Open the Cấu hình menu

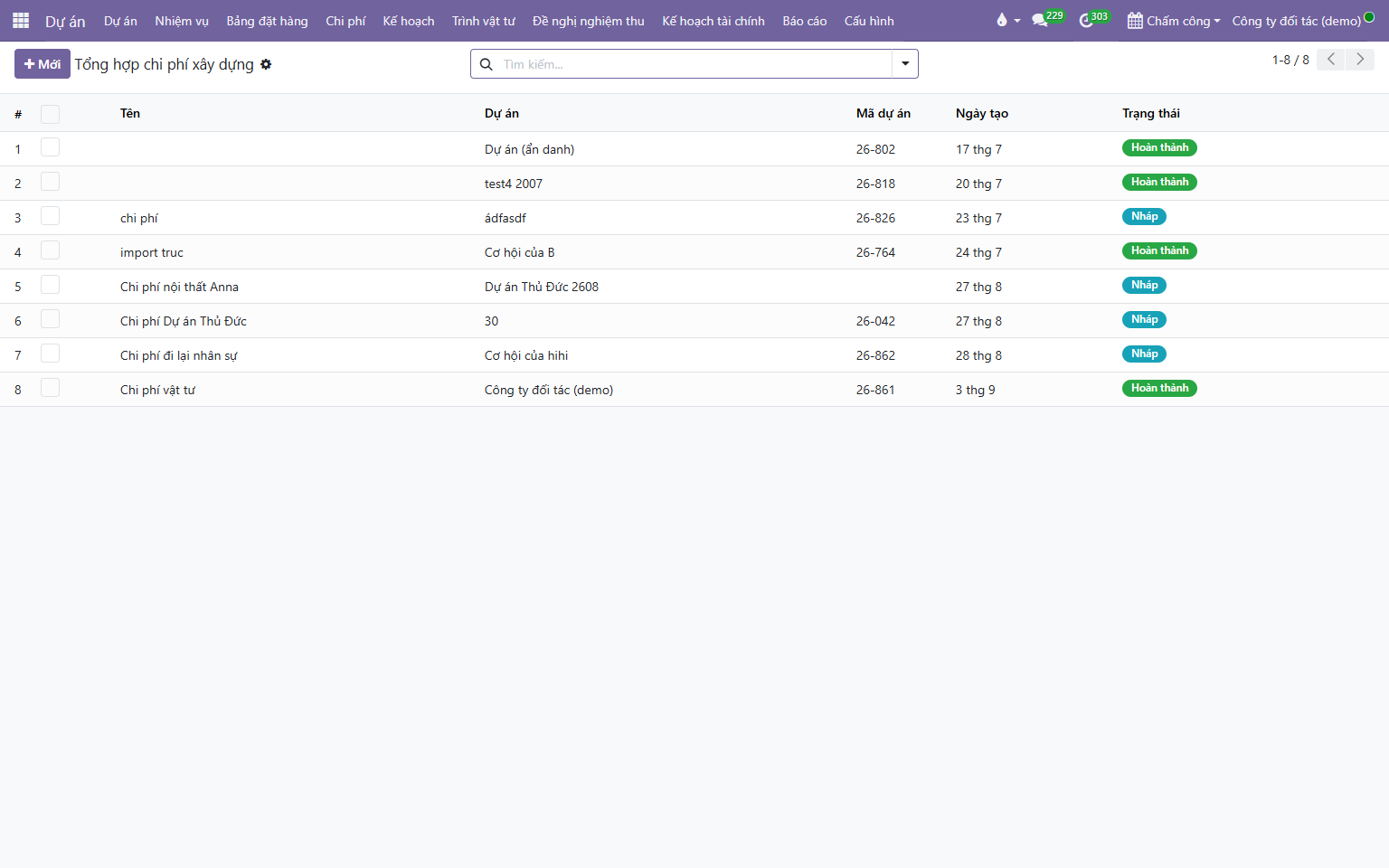coord(869,21)
